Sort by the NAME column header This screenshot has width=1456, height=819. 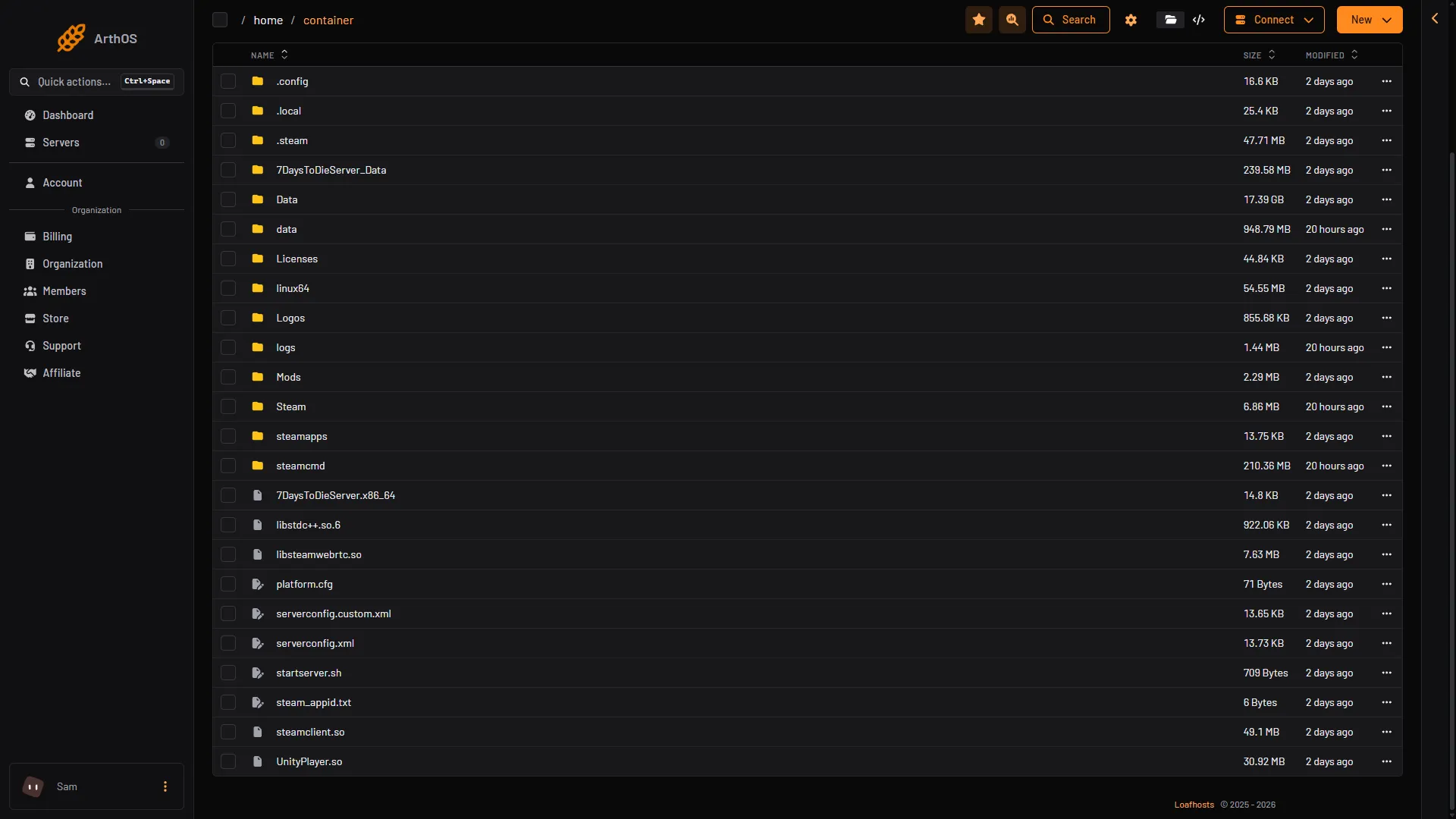[x=269, y=55]
